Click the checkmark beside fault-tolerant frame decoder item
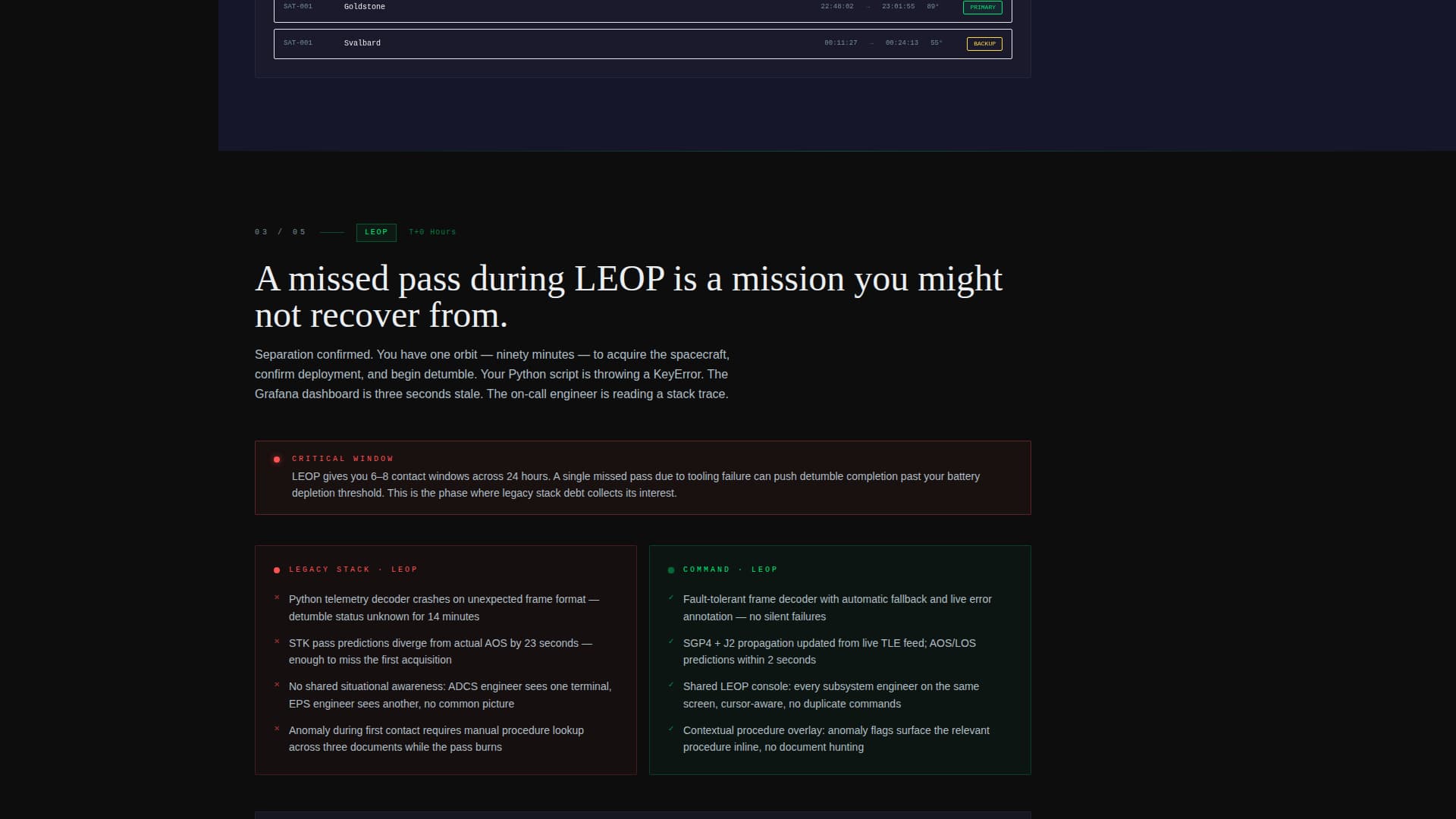Screen dimensions: 1456x819 coord(670,598)
